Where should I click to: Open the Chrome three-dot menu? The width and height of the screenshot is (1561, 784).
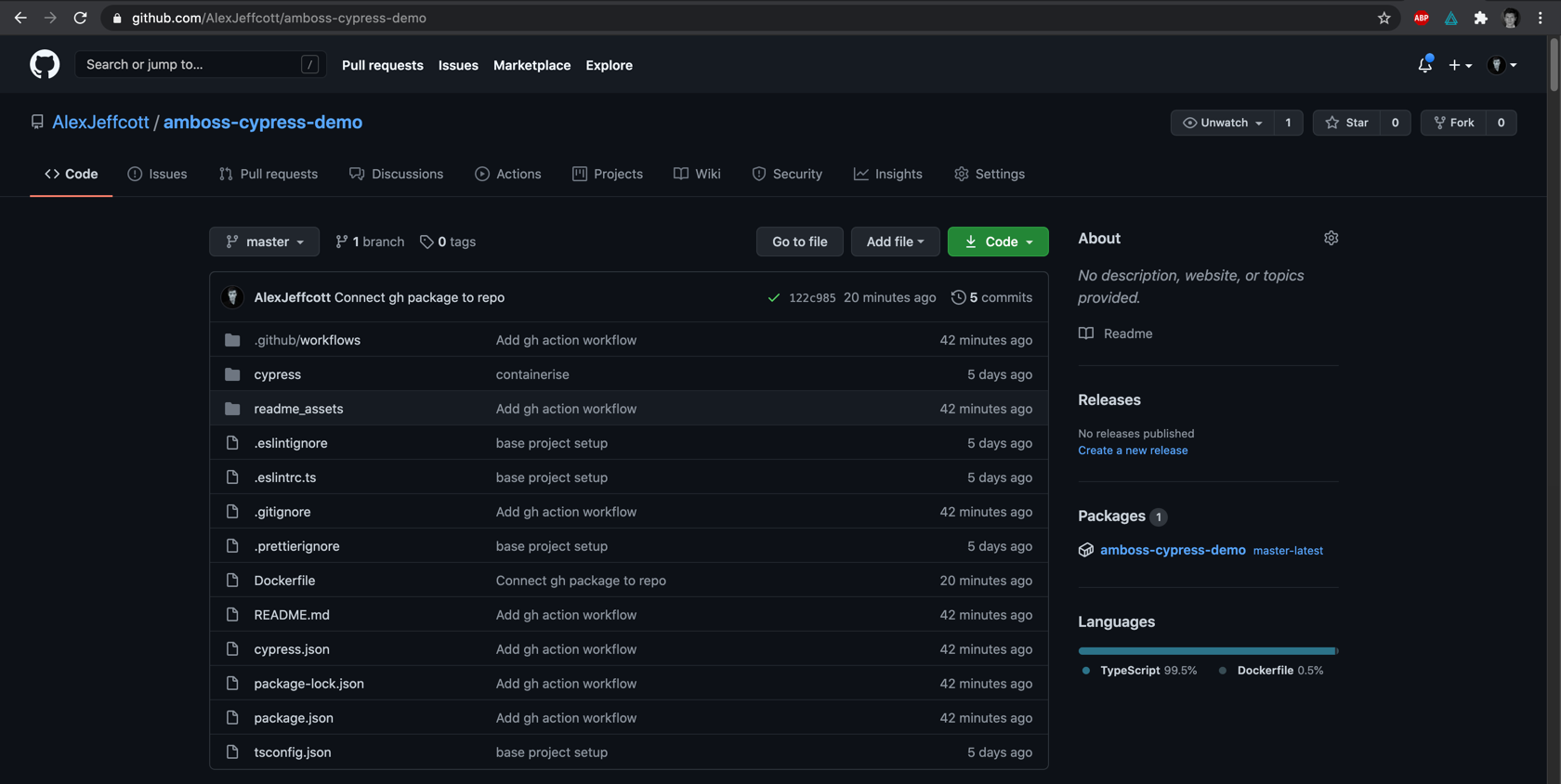pos(1540,18)
